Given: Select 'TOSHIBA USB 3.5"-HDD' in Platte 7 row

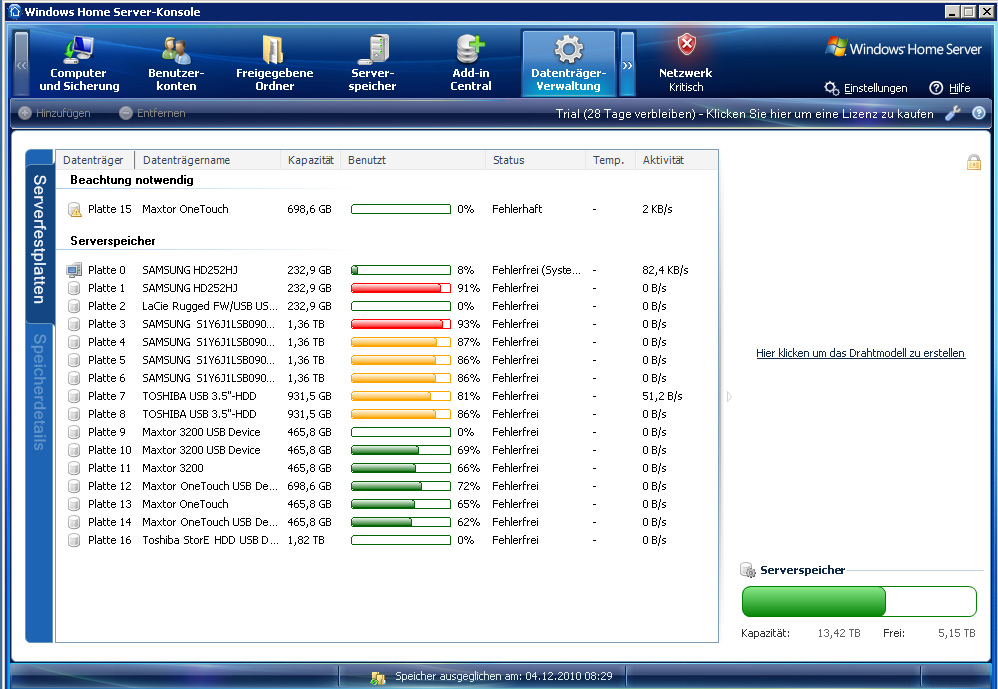Looking at the screenshot, I should coord(199,396).
